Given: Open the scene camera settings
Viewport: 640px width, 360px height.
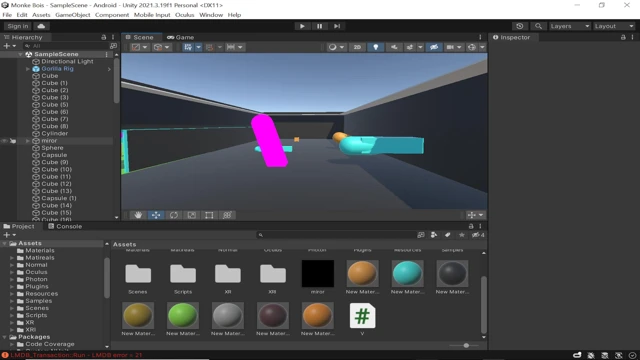Looking at the screenshot, I should (450, 47).
